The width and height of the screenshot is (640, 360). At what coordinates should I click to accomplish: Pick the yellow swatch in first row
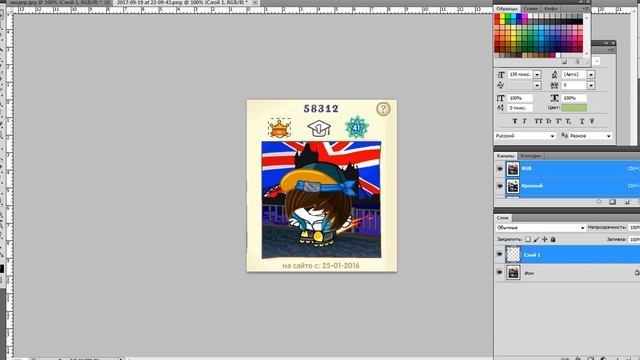coord(502,17)
